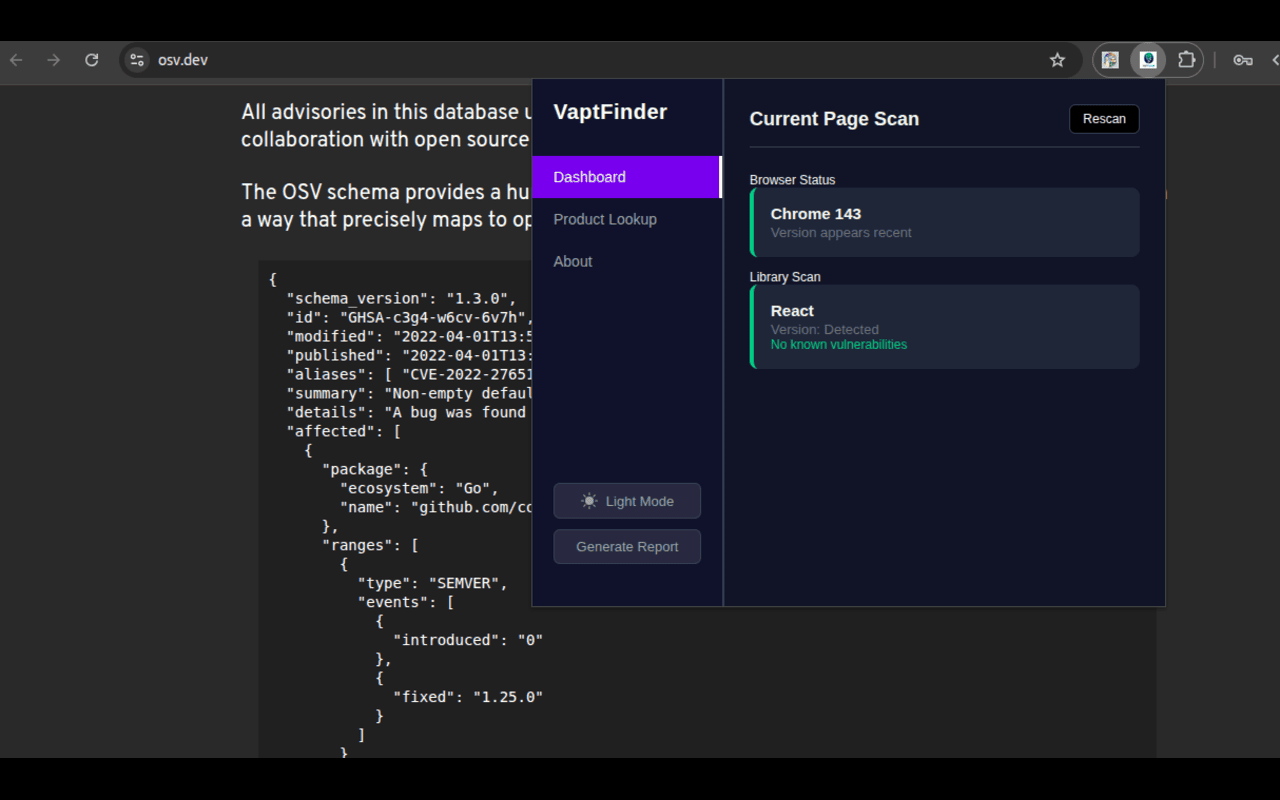The height and width of the screenshot is (800, 1280).
Task: Select the Chrome 143 browser status card
Action: click(944, 222)
